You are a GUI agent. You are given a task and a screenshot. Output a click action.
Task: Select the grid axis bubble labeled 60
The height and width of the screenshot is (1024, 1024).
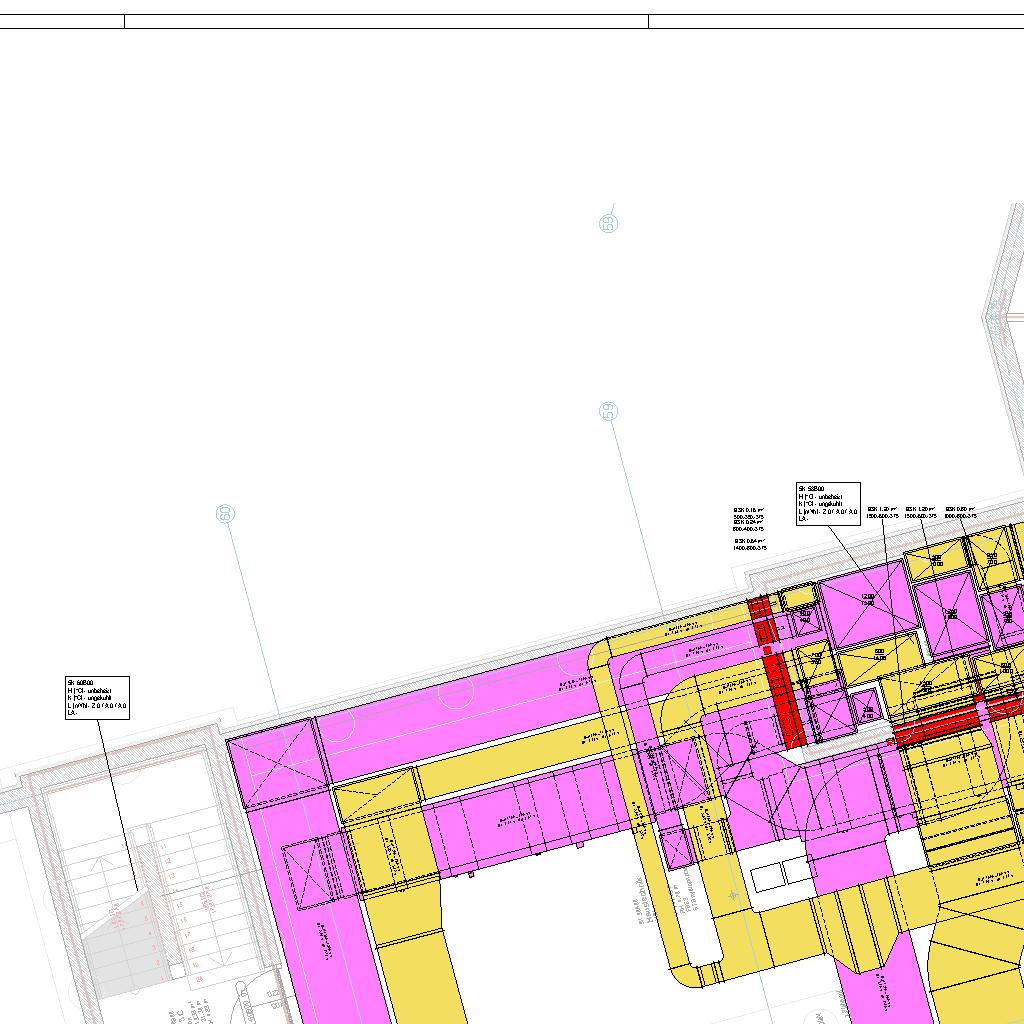pyautogui.click(x=225, y=514)
